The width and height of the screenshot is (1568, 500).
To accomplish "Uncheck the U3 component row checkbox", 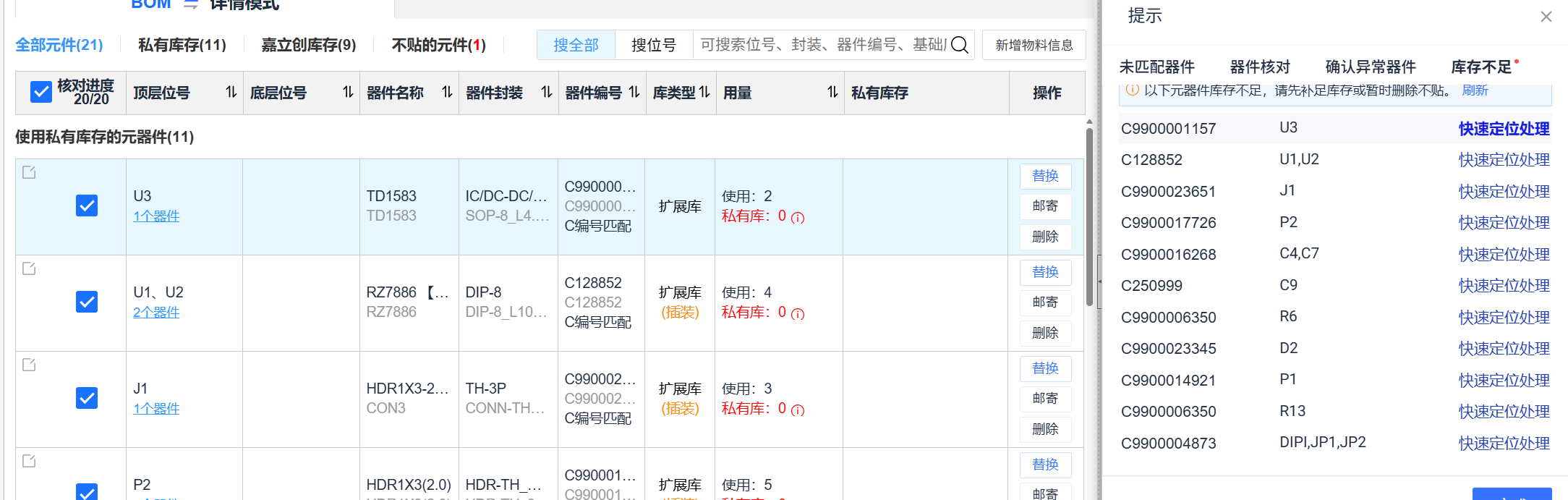I will point(87,205).
